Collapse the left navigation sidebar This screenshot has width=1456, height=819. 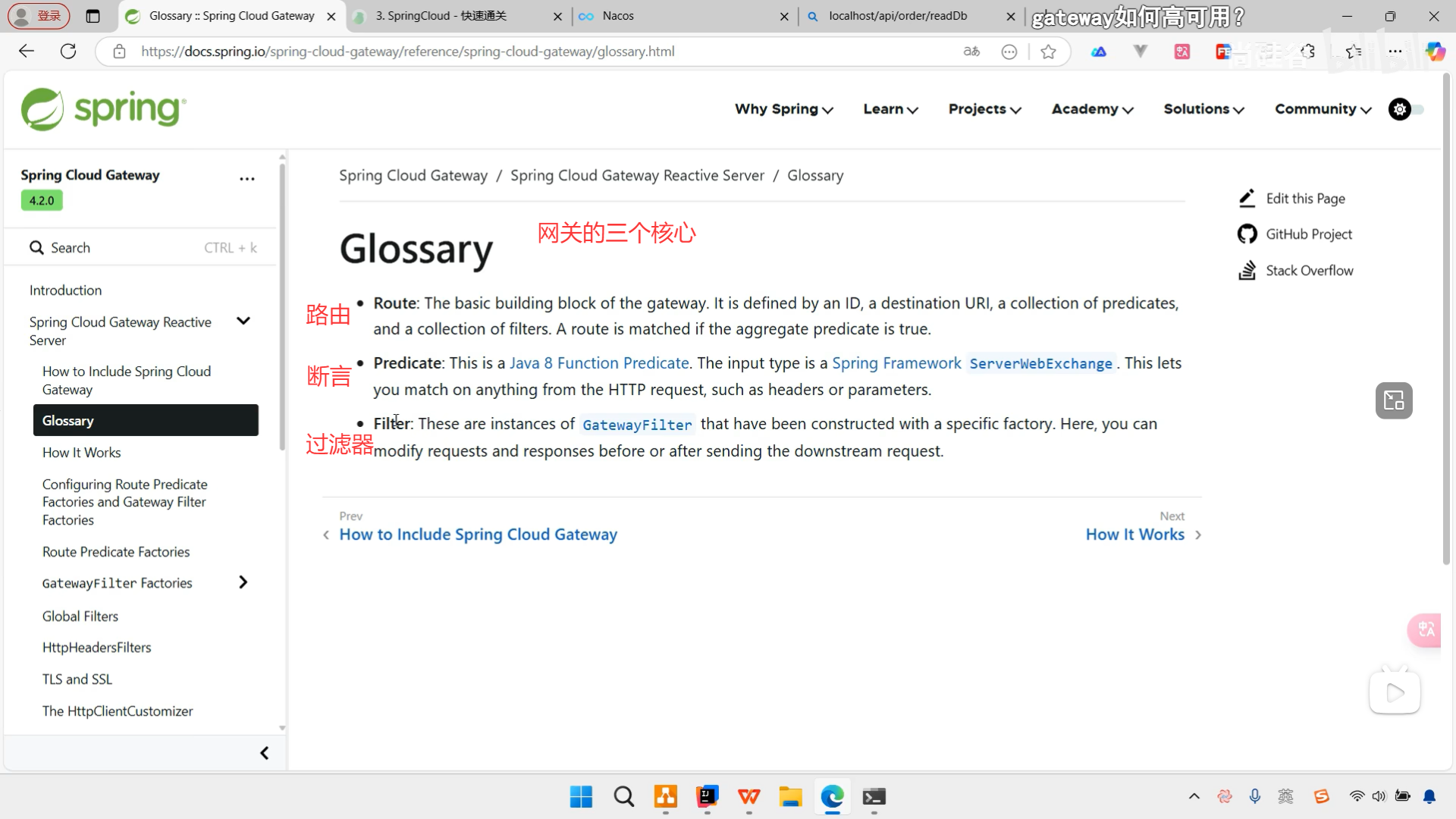[x=264, y=753]
